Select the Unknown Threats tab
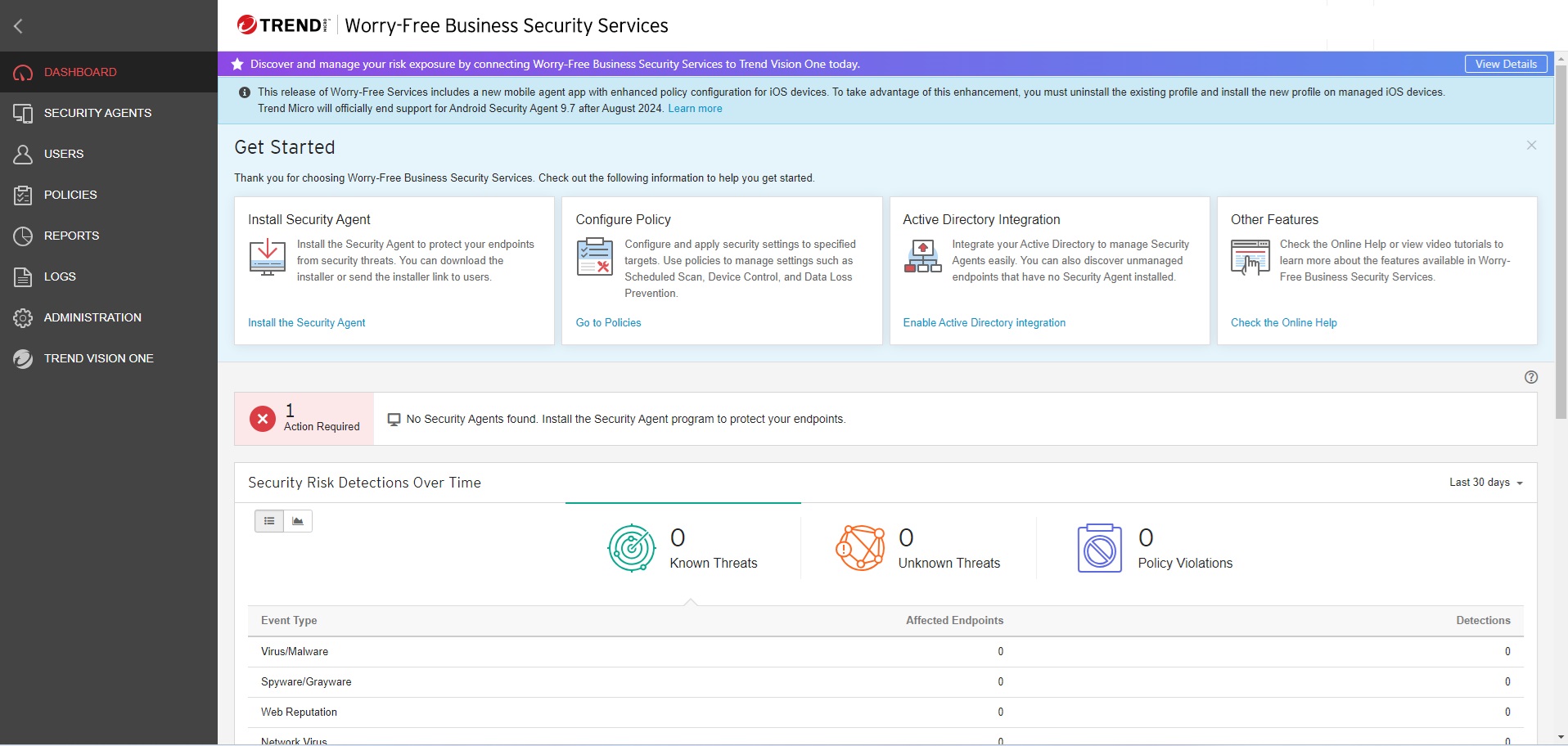 [x=918, y=548]
